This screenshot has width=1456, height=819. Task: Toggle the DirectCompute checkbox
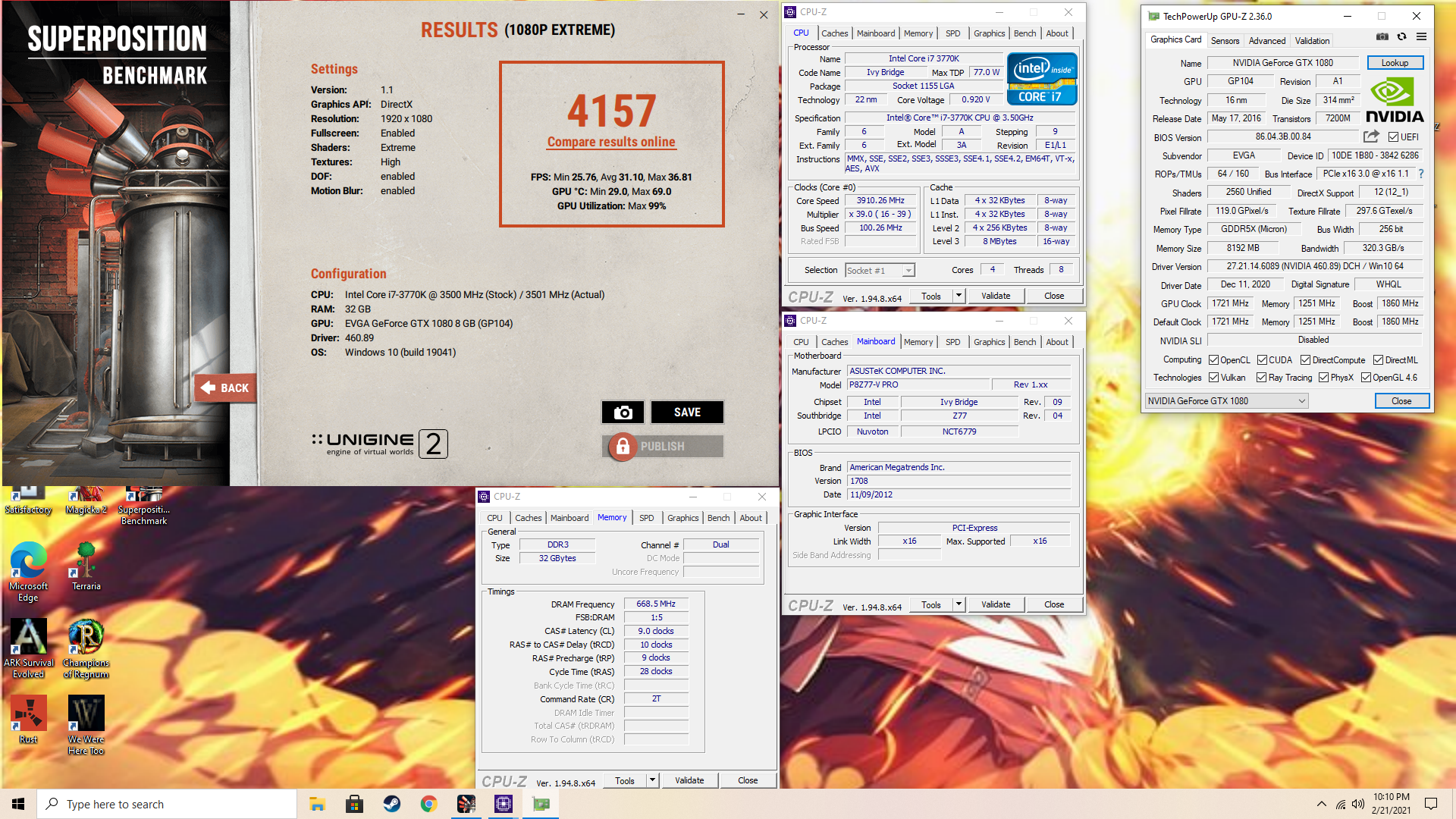(x=1305, y=360)
